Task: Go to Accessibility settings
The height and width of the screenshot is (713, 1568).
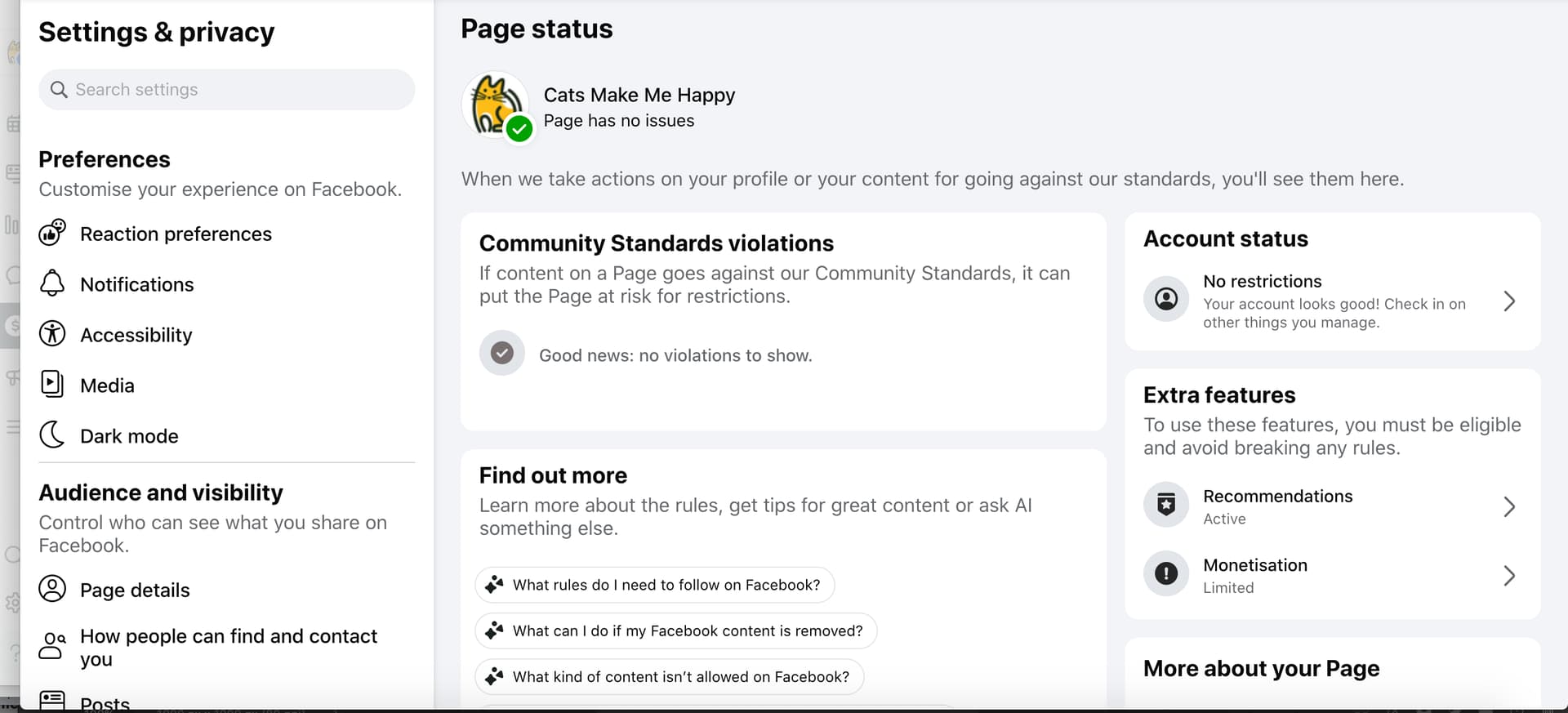Action: pyautogui.click(x=226, y=335)
